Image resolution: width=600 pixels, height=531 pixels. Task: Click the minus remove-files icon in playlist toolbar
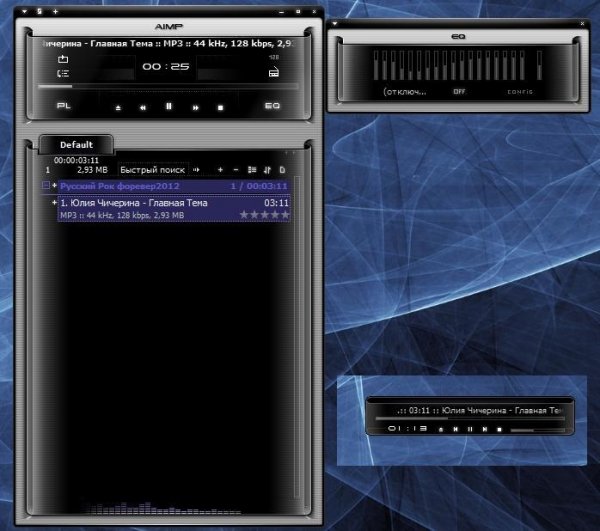(x=236, y=169)
